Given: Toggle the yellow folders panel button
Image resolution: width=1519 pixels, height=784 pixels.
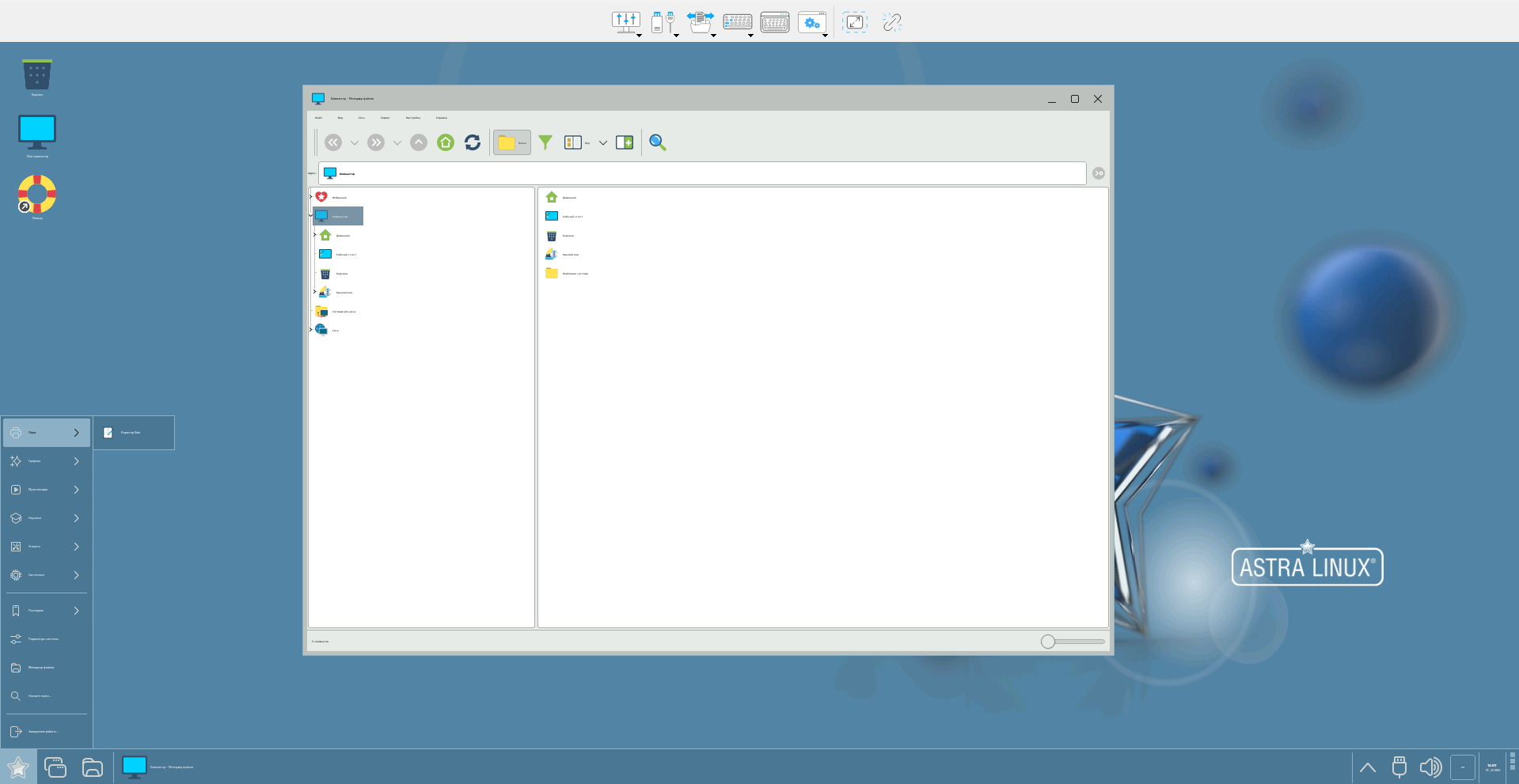Looking at the screenshot, I should [x=511, y=142].
